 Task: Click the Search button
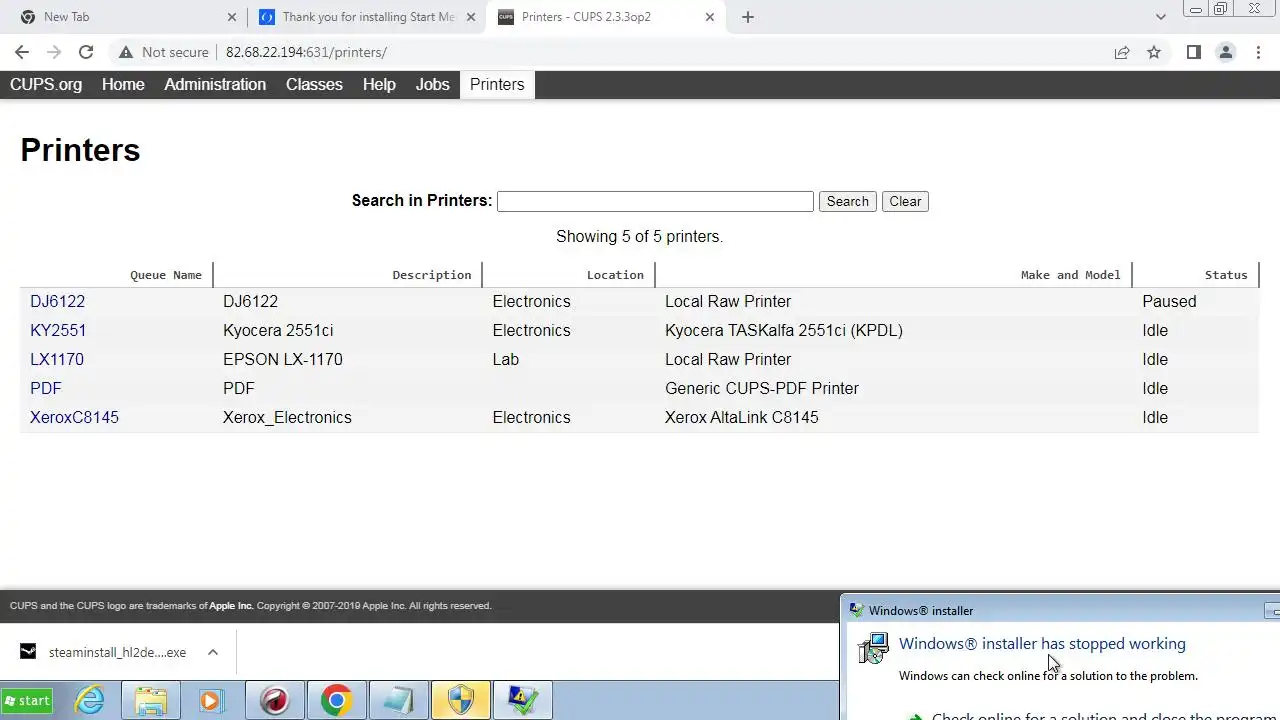coord(848,201)
